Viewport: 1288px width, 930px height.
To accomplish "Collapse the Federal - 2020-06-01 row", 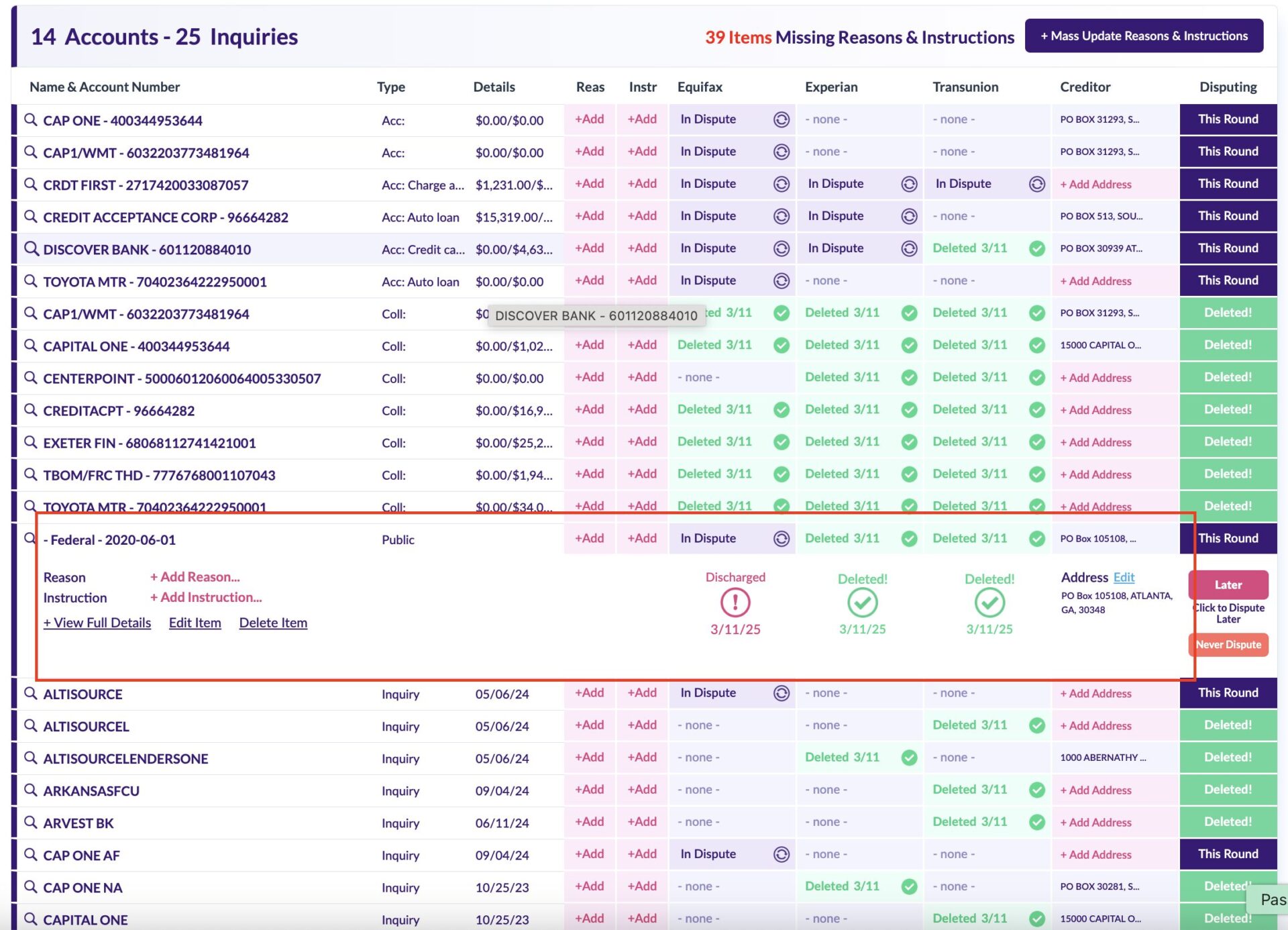I will click(x=109, y=539).
